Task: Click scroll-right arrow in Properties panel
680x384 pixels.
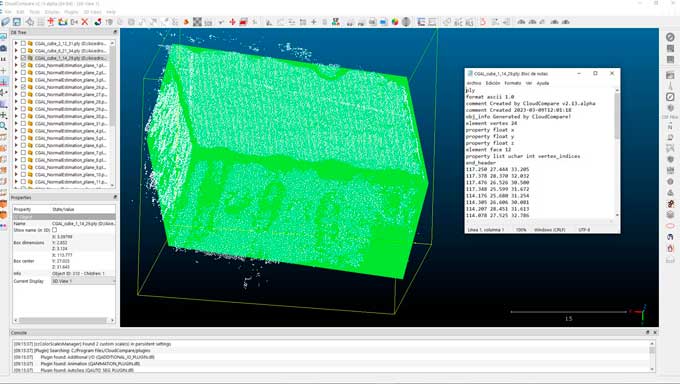Action: pos(113,320)
